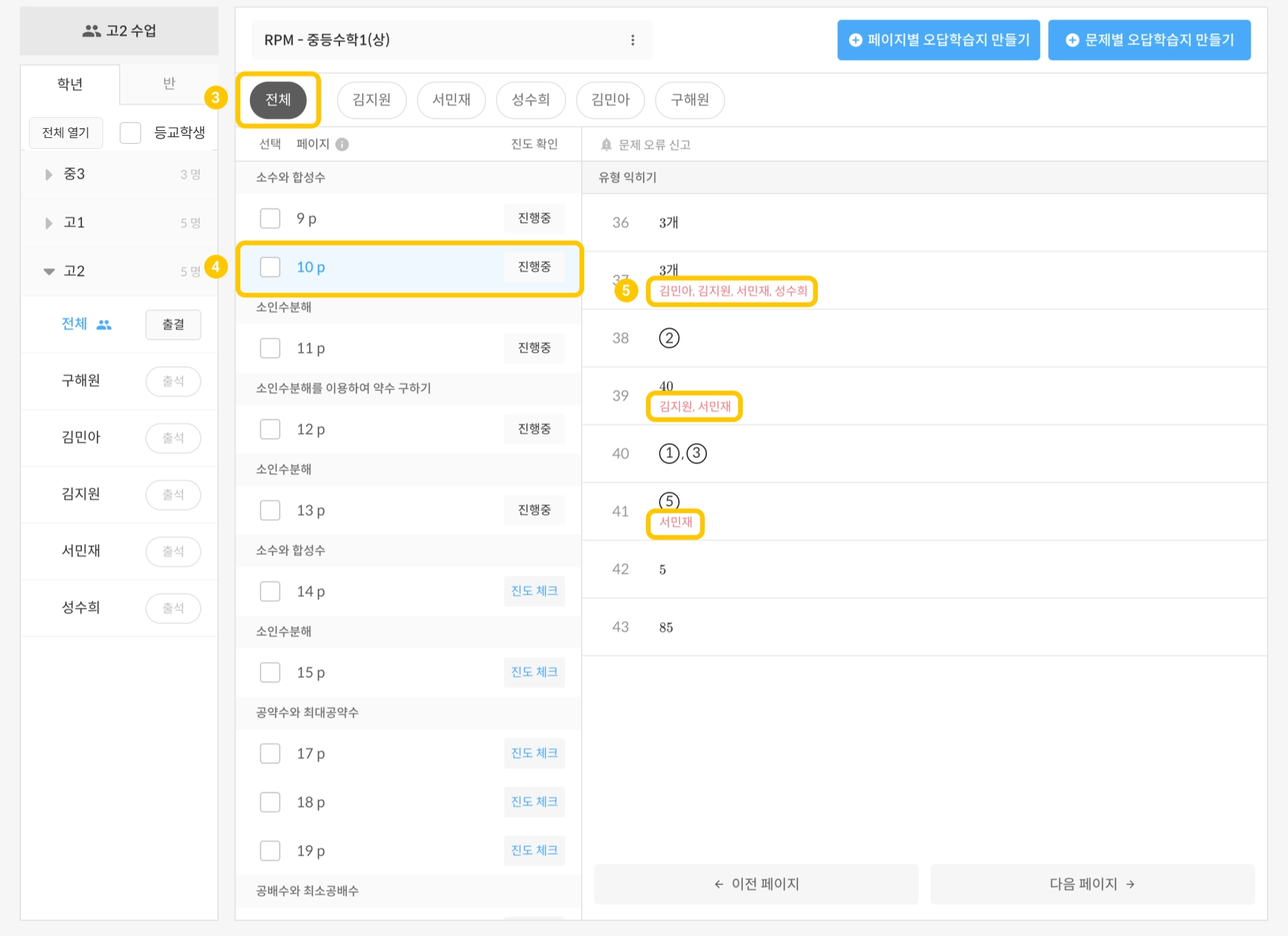Expand the 고1 grade group
Screen dimensions: 1288x936
click(49, 223)
